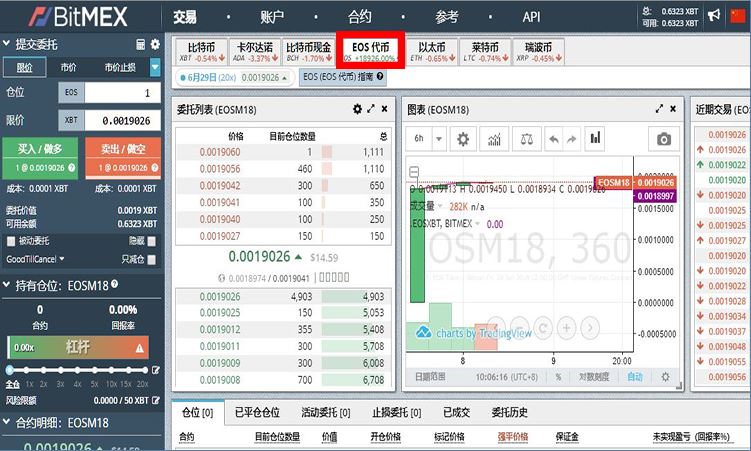This screenshot has width=751, height=451.
Task: Select the bar chart style icon
Action: [595, 139]
